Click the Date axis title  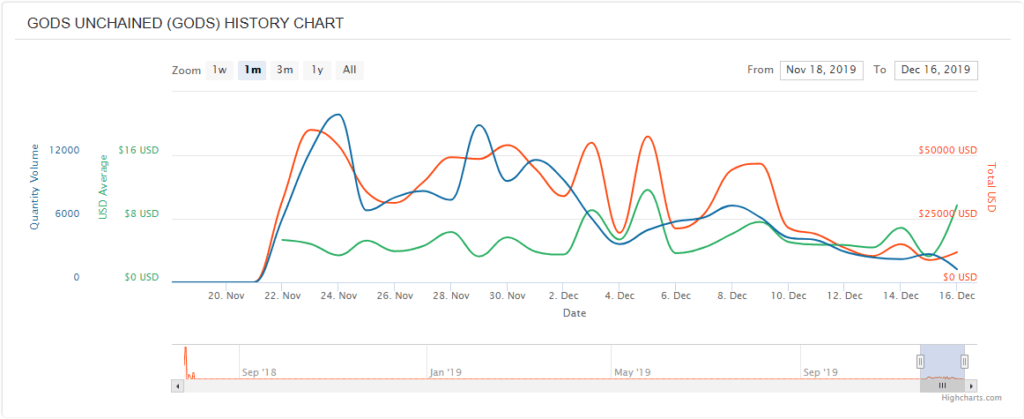pos(575,313)
